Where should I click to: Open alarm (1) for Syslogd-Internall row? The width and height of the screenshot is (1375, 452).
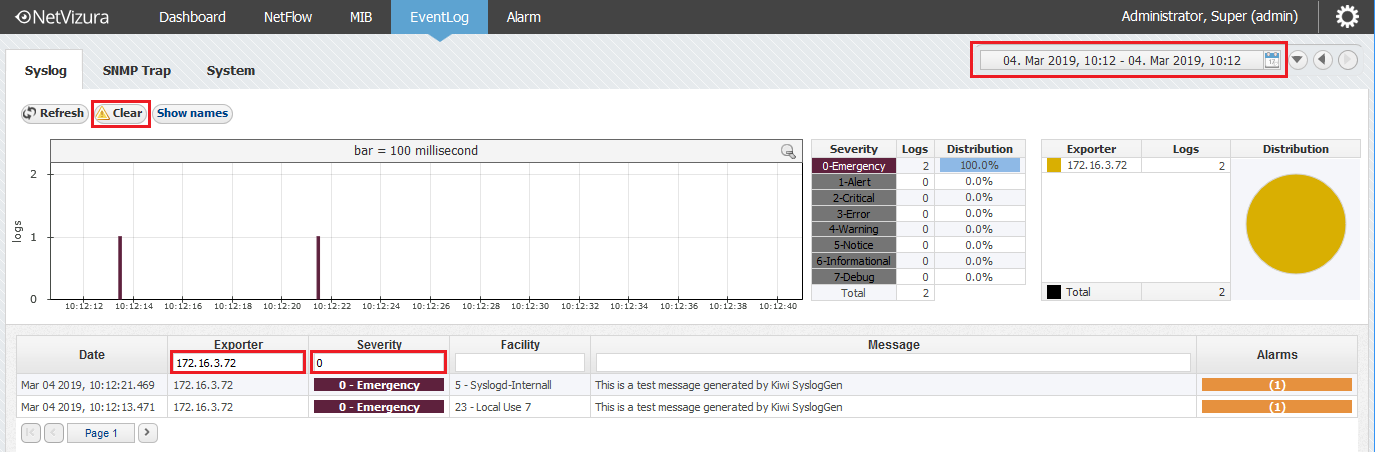(x=1277, y=384)
